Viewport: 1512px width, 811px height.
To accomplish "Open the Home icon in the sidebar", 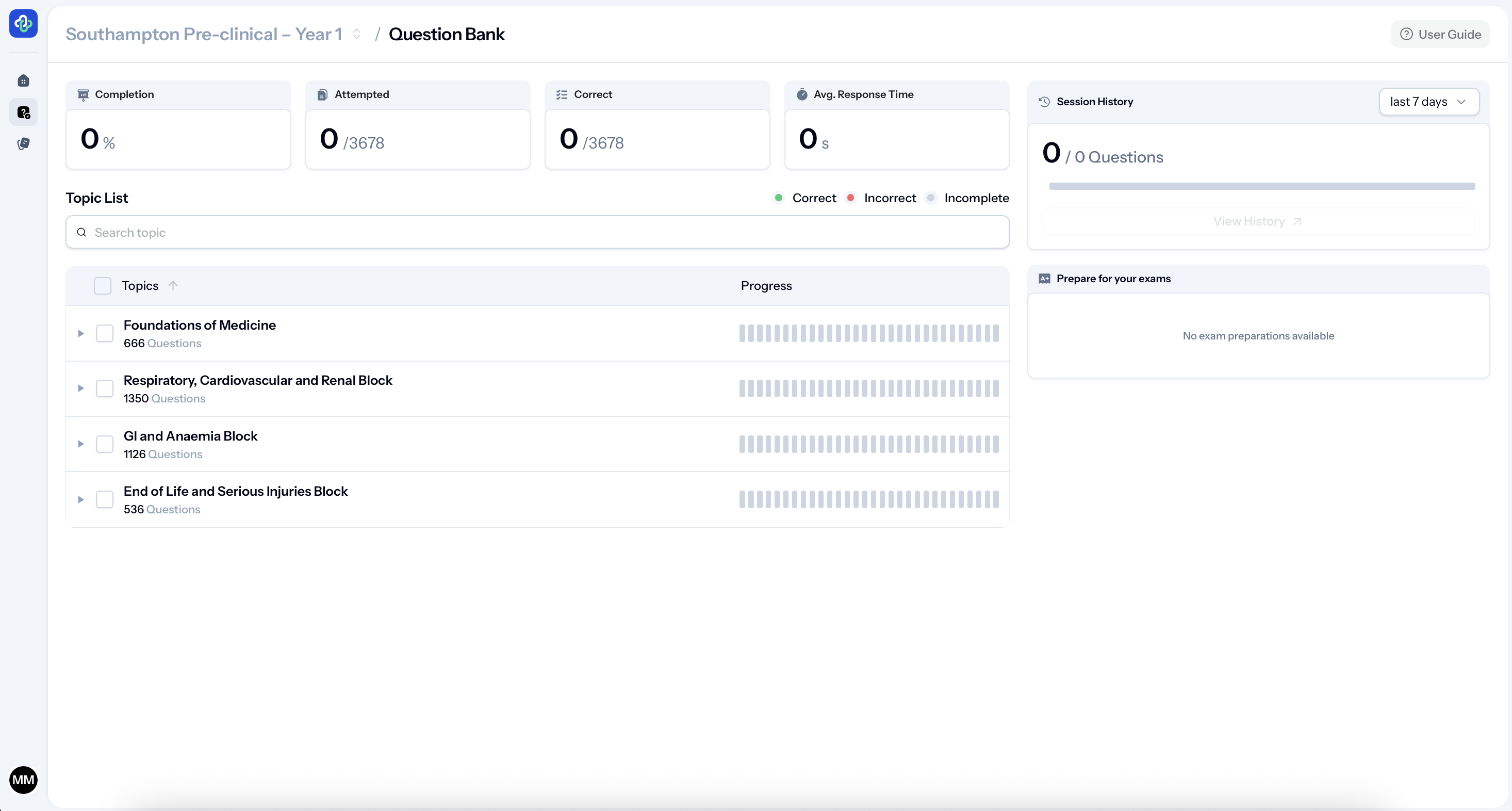I will pyautogui.click(x=24, y=80).
